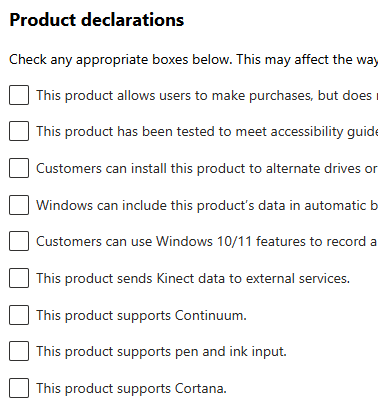Screen dimensions: 378x417
Task: Check the pen and ink input box
Action: pyautogui.click(x=19, y=351)
